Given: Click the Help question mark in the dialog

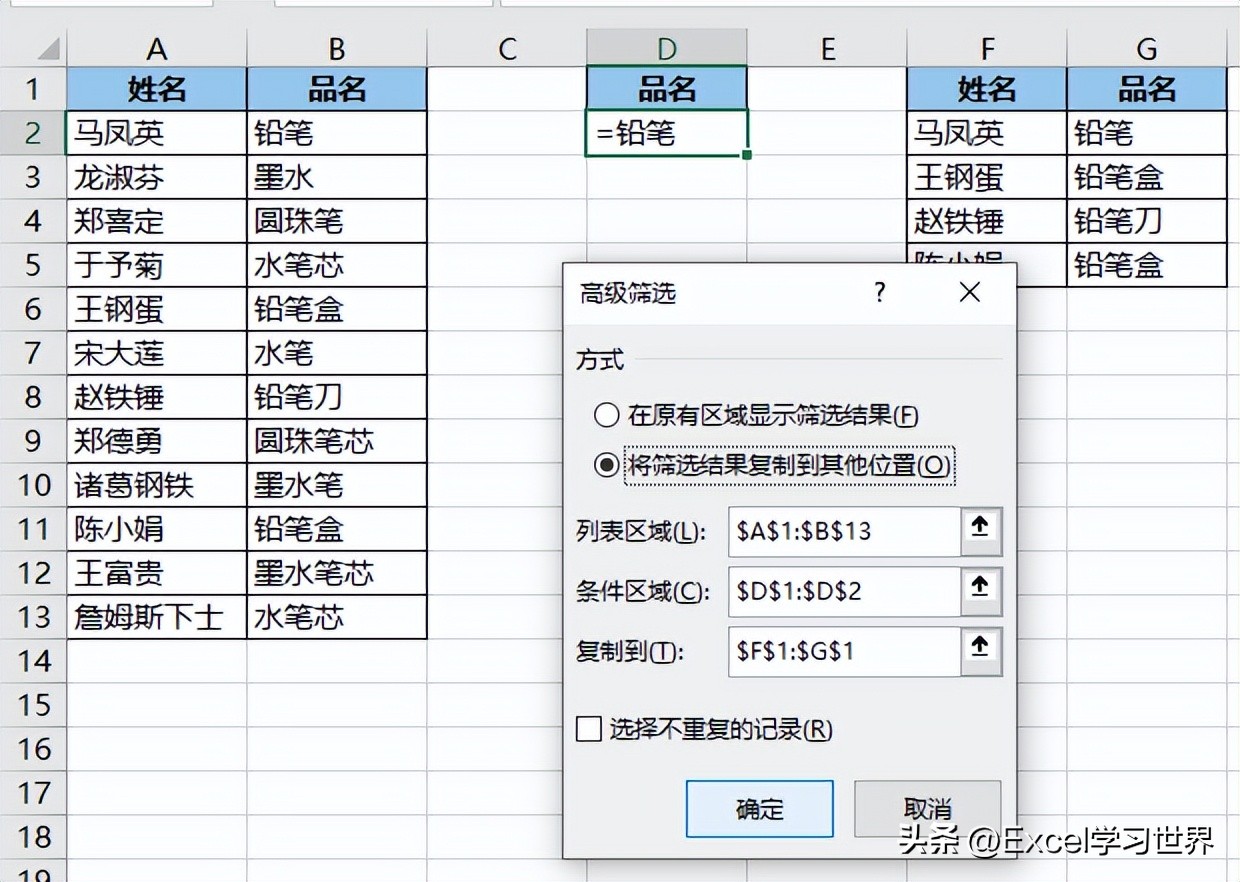Looking at the screenshot, I should coord(879,292).
